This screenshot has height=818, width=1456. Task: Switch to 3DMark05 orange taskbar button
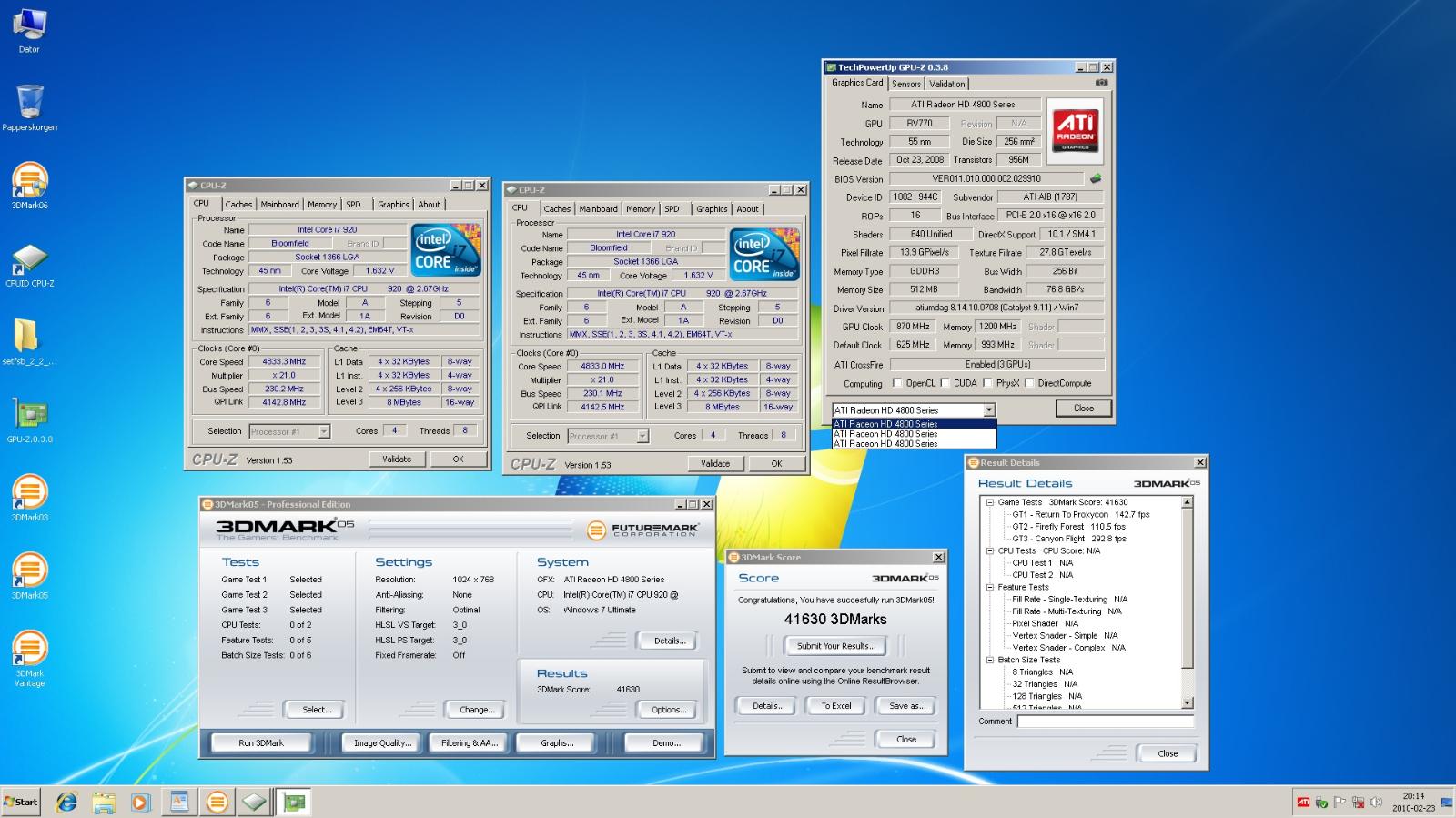pyautogui.click(x=217, y=802)
